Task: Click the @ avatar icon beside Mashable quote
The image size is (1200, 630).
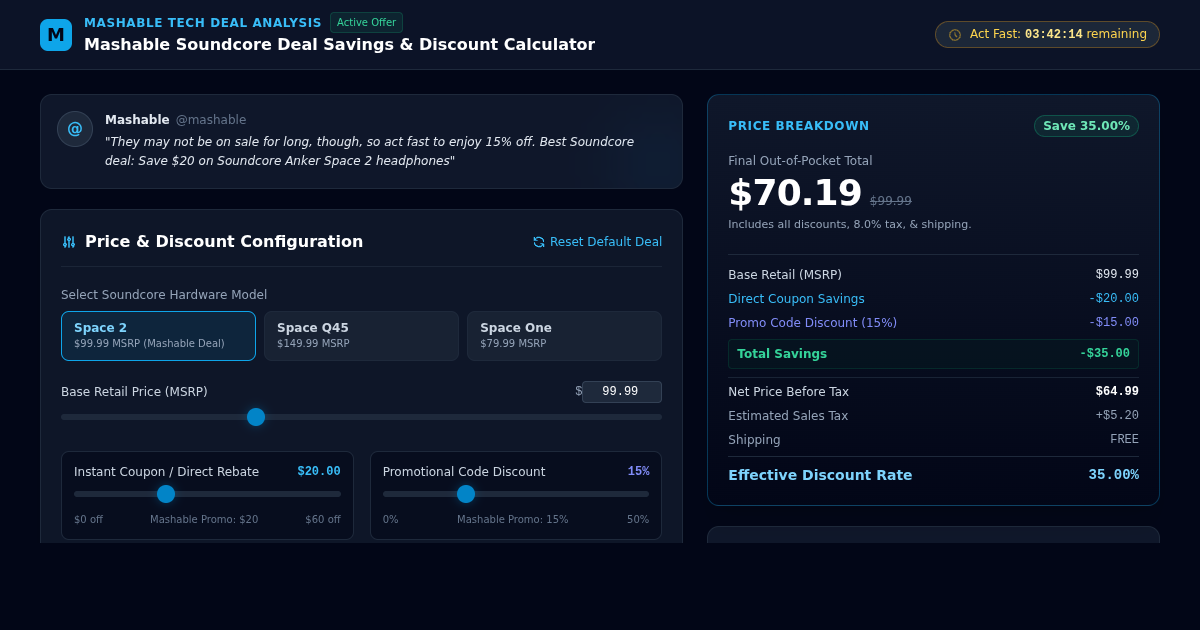Action: (x=75, y=129)
